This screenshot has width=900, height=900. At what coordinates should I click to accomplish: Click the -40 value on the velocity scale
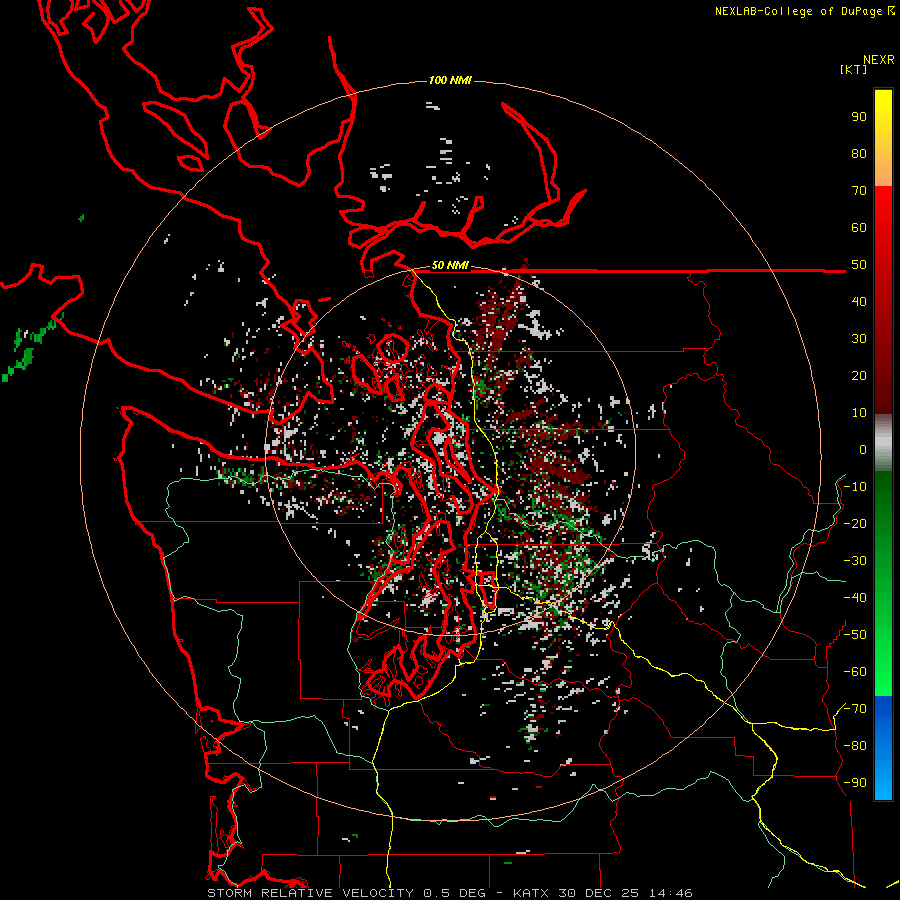(x=855, y=598)
